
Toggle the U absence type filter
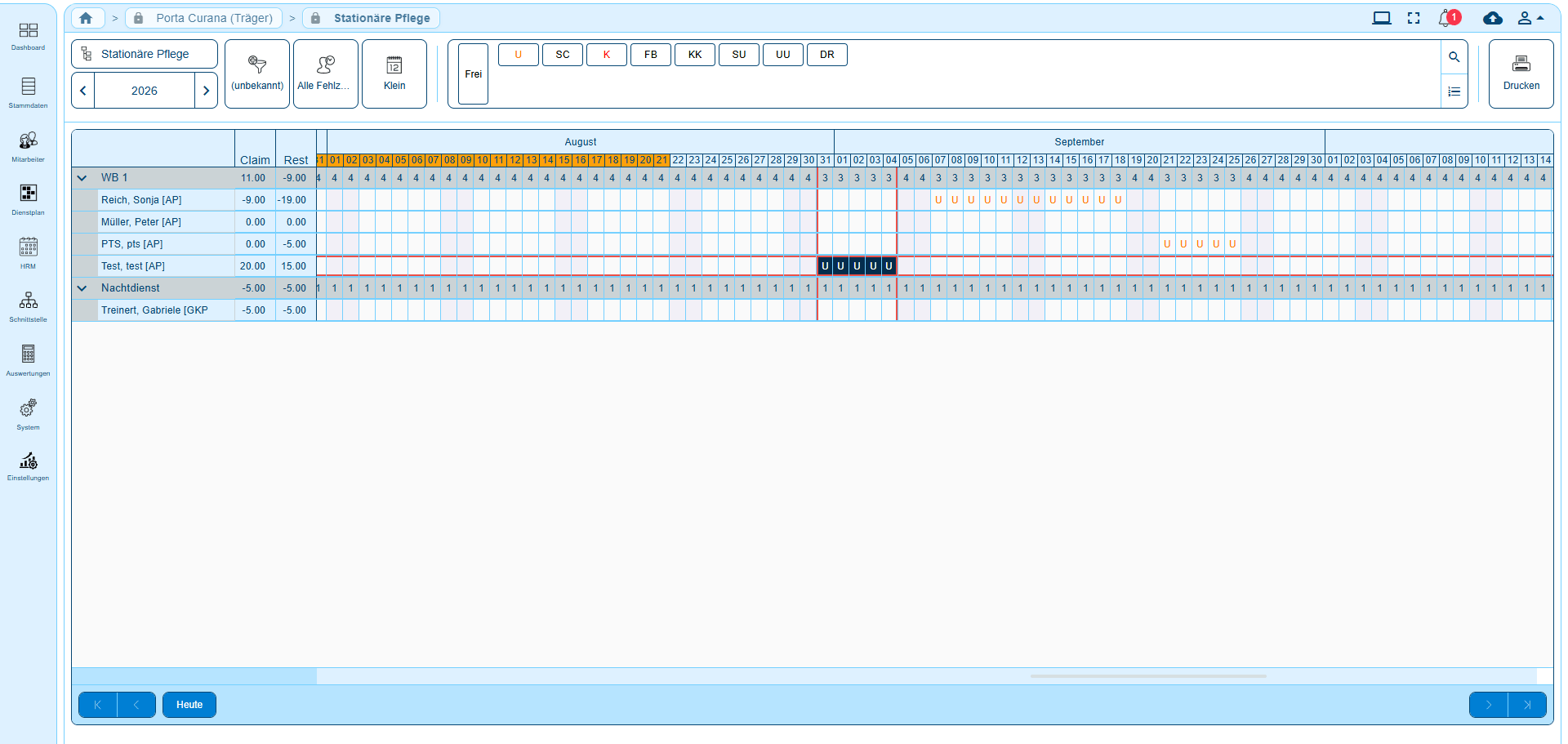pyautogui.click(x=518, y=55)
